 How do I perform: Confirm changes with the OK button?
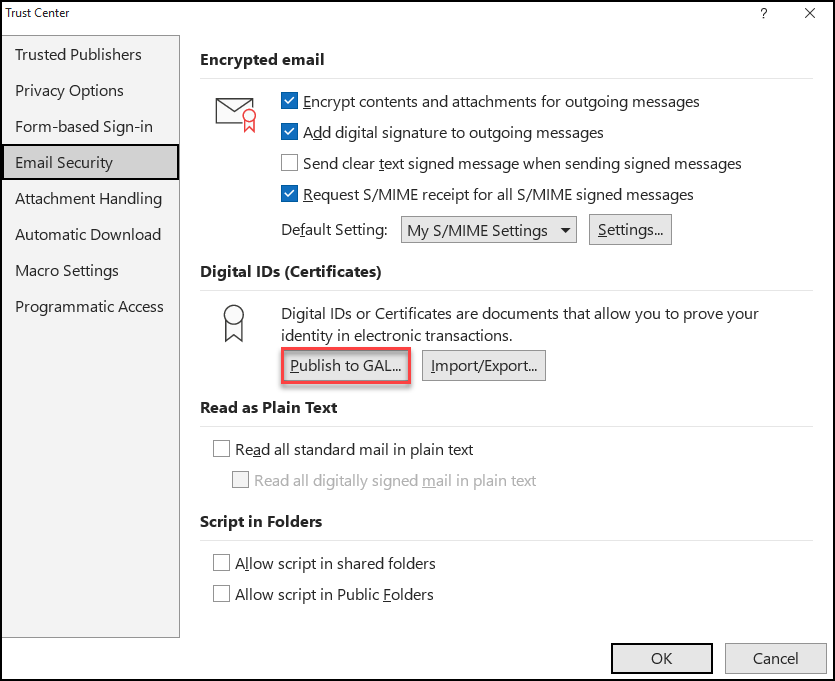[x=661, y=659]
